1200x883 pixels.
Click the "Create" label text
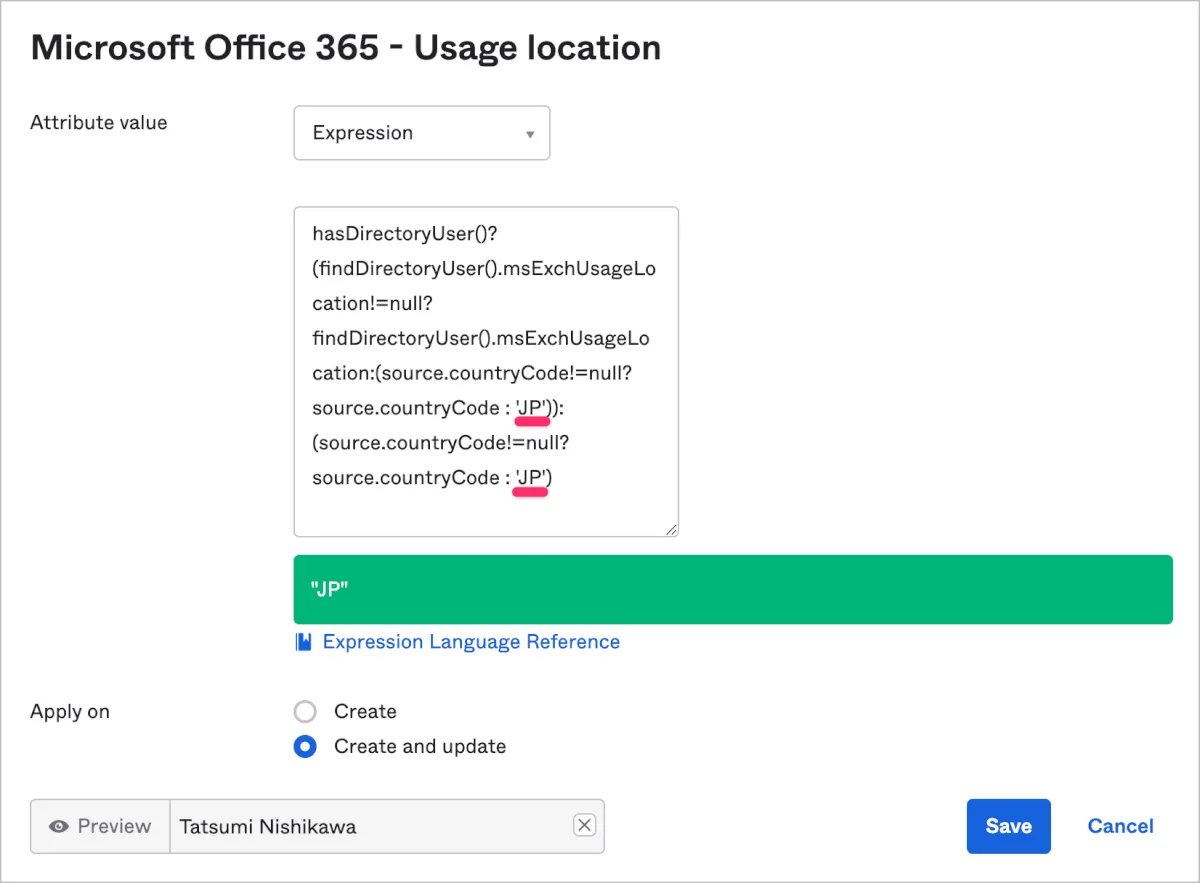coord(365,712)
